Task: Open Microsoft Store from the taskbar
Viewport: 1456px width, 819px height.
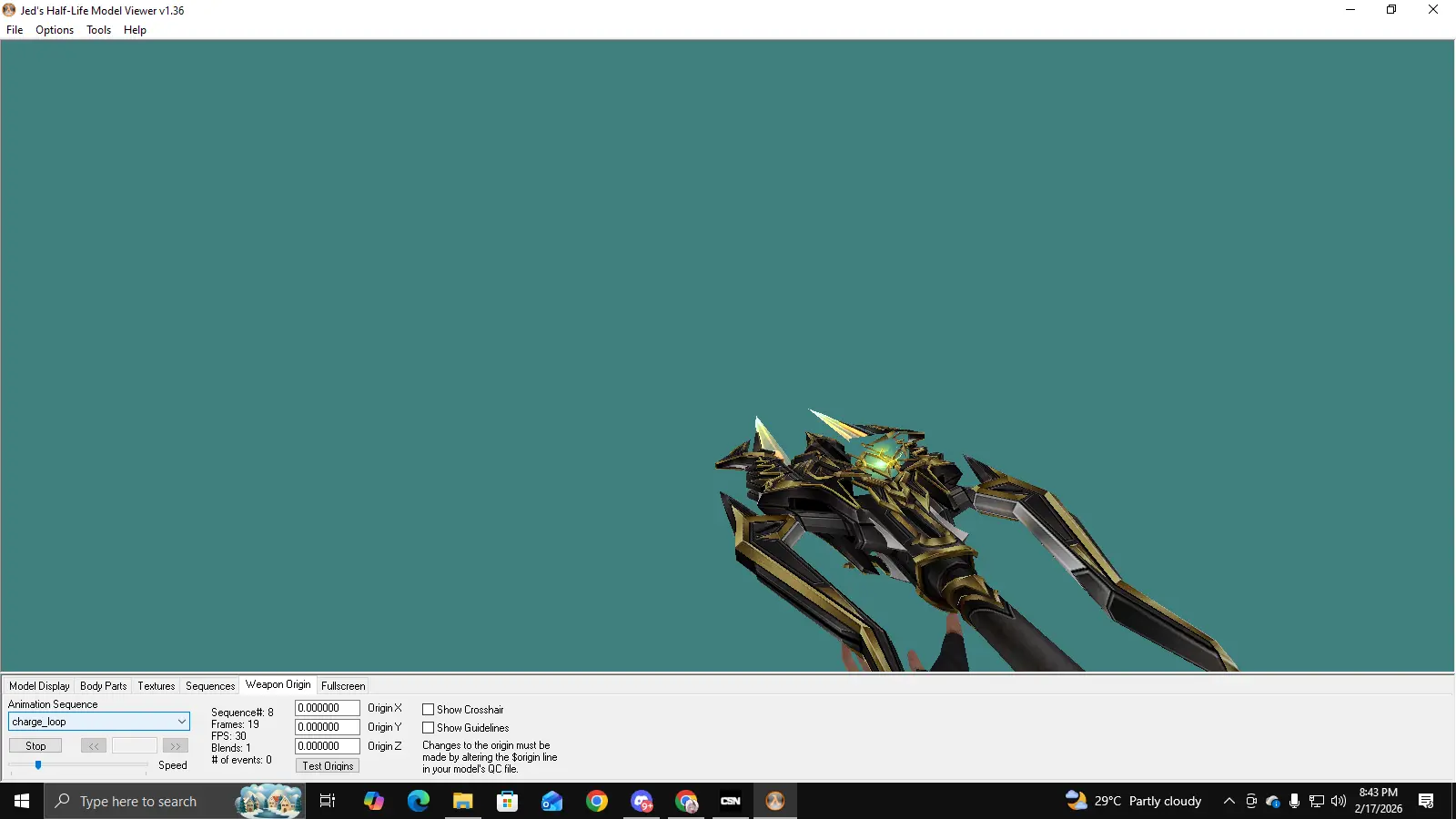Action: pos(507,801)
